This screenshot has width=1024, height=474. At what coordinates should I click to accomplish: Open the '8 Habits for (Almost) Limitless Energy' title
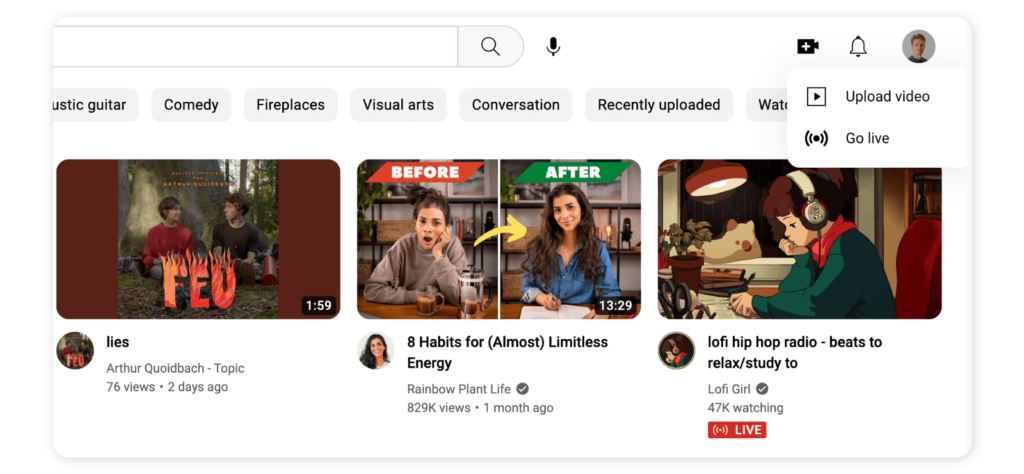click(507, 353)
